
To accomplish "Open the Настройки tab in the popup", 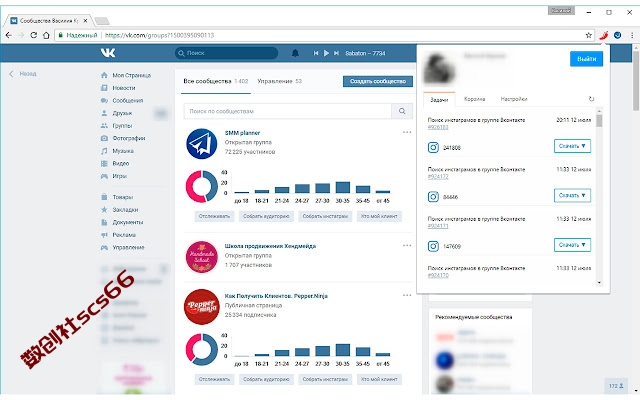I will click(x=514, y=99).
